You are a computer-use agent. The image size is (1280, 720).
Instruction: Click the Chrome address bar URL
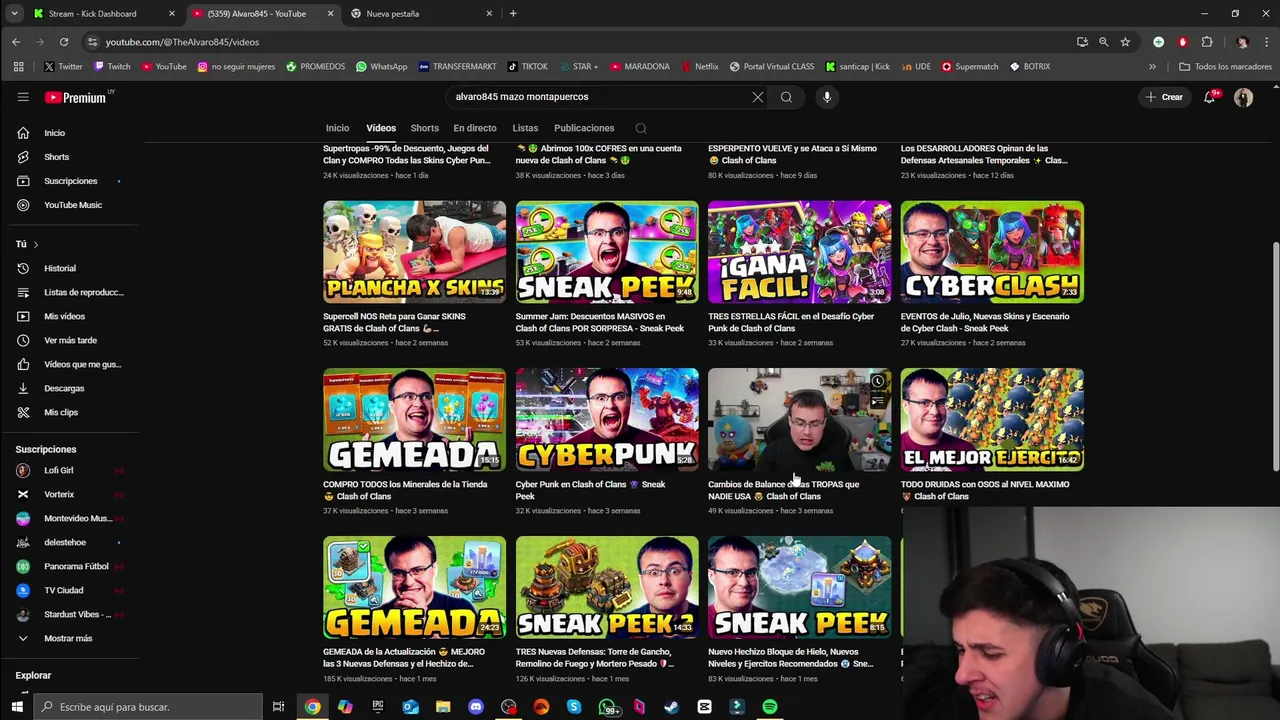coord(182,42)
